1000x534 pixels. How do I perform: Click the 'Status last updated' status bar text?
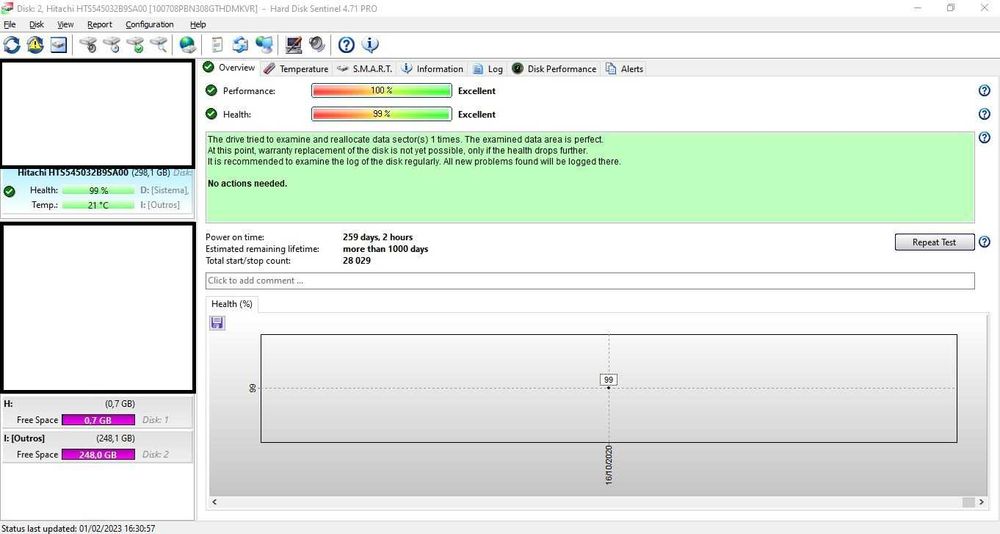[78, 528]
